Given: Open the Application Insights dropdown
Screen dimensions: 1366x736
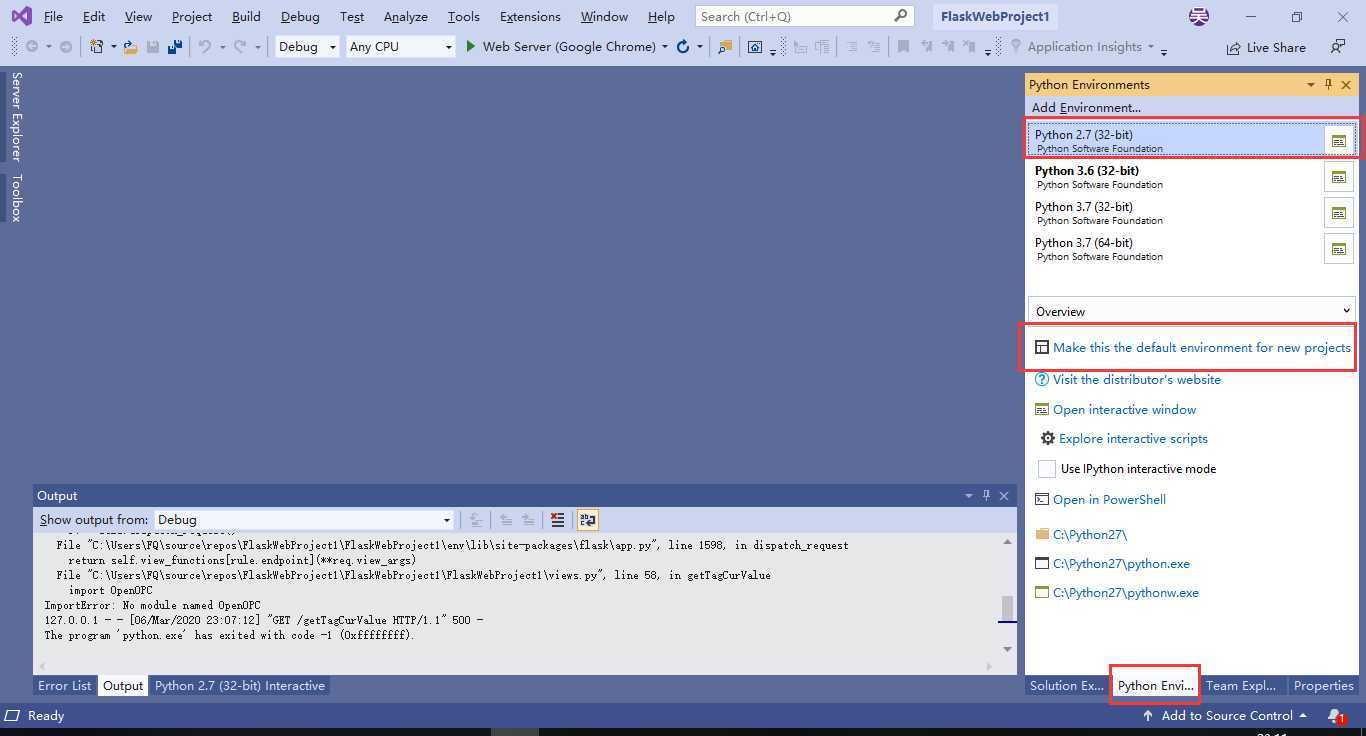Looking at the screenshot, I should (1151, 47).
